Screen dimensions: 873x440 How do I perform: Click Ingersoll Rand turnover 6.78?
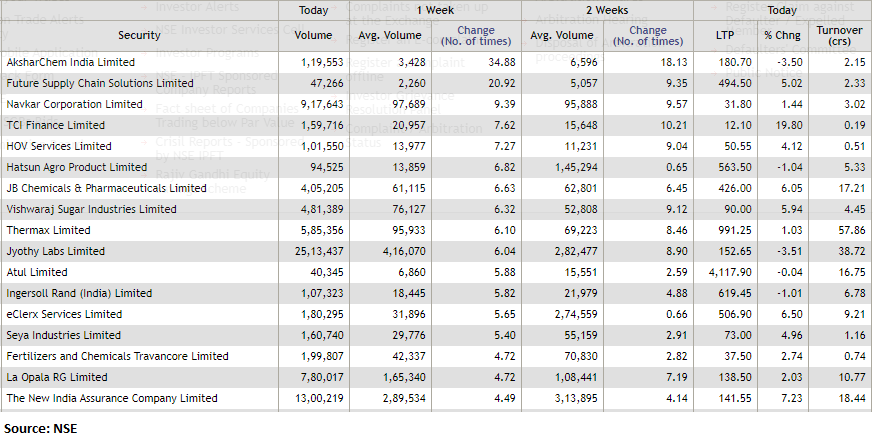click(x=855, y=294)
